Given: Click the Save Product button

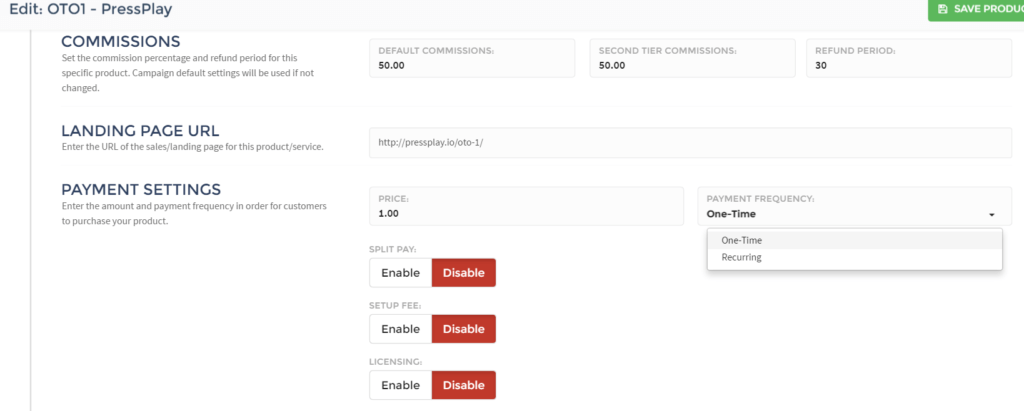Looking at the screenshot, I should click(976, 9).
